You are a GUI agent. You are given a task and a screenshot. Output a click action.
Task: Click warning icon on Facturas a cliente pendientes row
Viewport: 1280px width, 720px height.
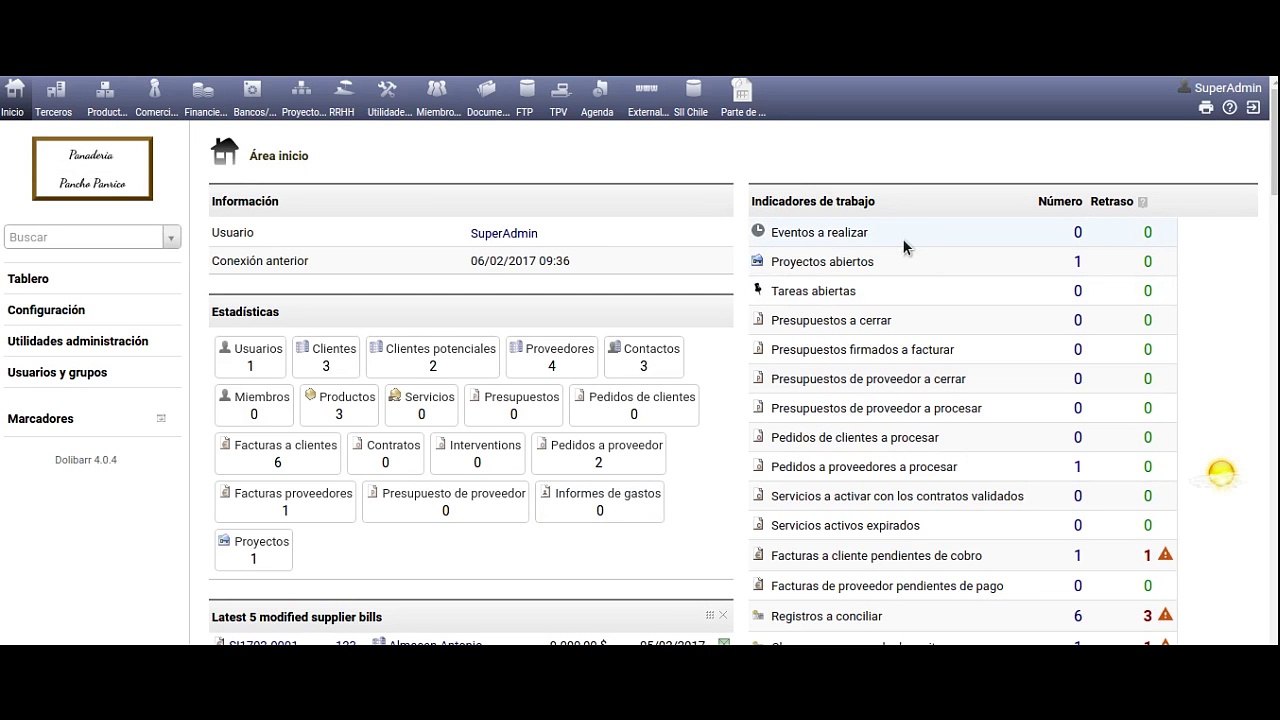pyautogui.click(x=1165, y=554)
